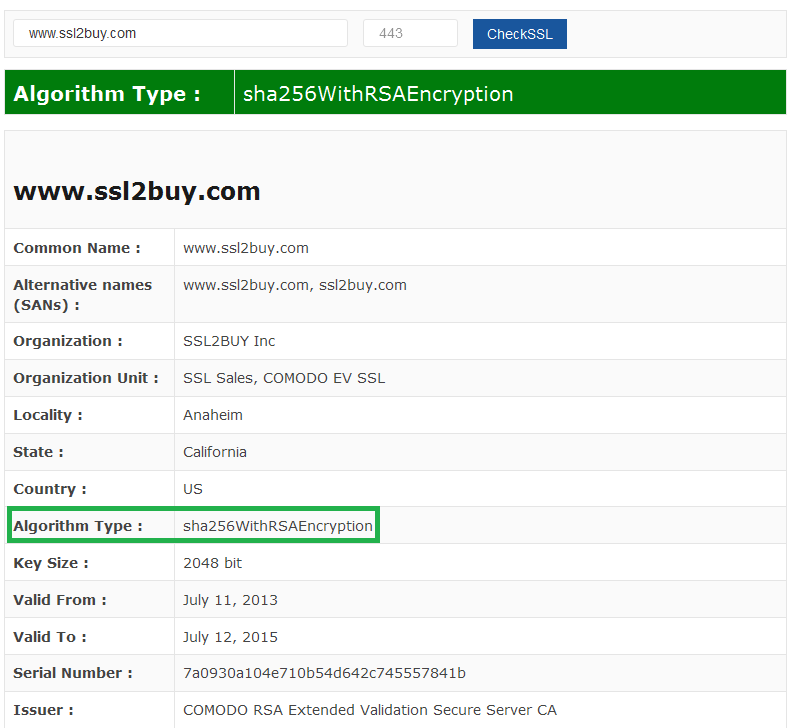Select SSL Sales, COMODO EV SSL value

(284, 378)
